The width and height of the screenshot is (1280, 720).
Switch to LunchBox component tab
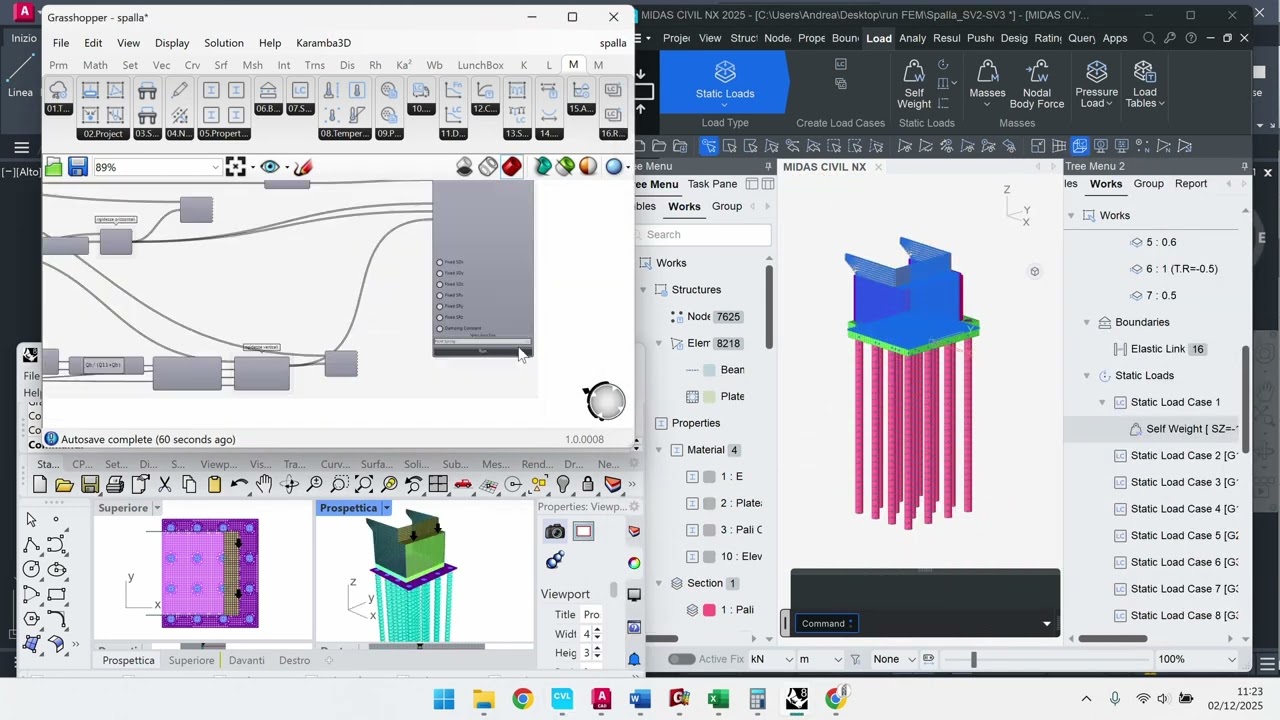480,65
